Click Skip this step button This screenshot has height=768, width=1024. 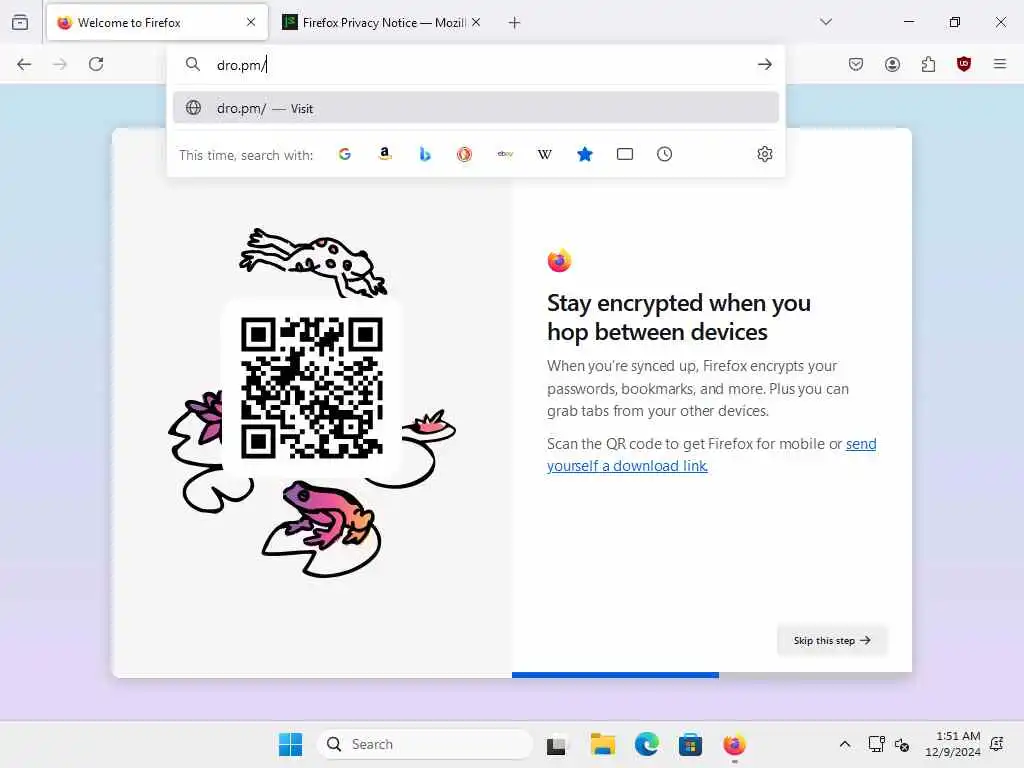tap(832, 640)
